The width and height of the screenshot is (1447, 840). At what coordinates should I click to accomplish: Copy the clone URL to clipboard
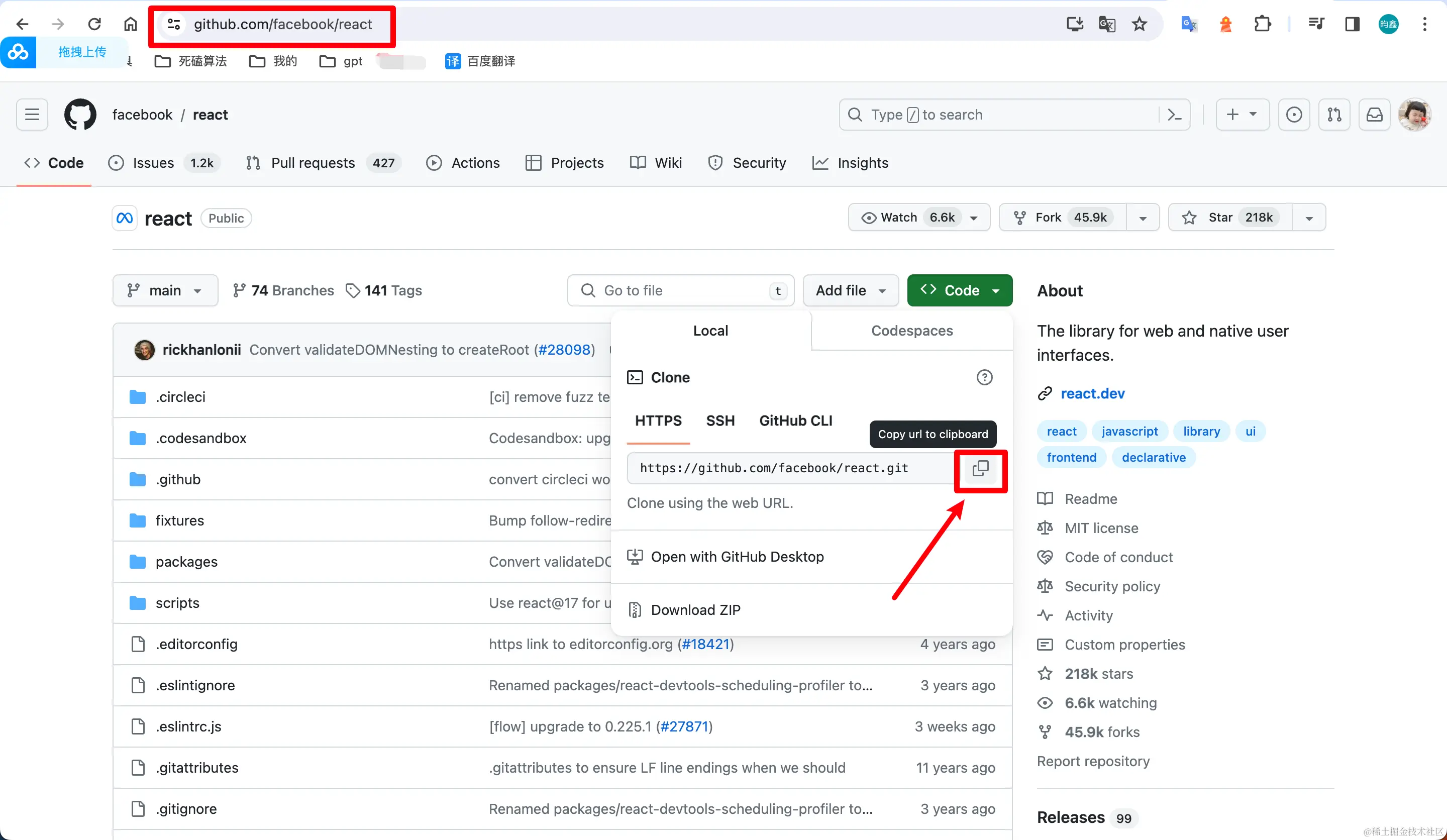(980, 469)
